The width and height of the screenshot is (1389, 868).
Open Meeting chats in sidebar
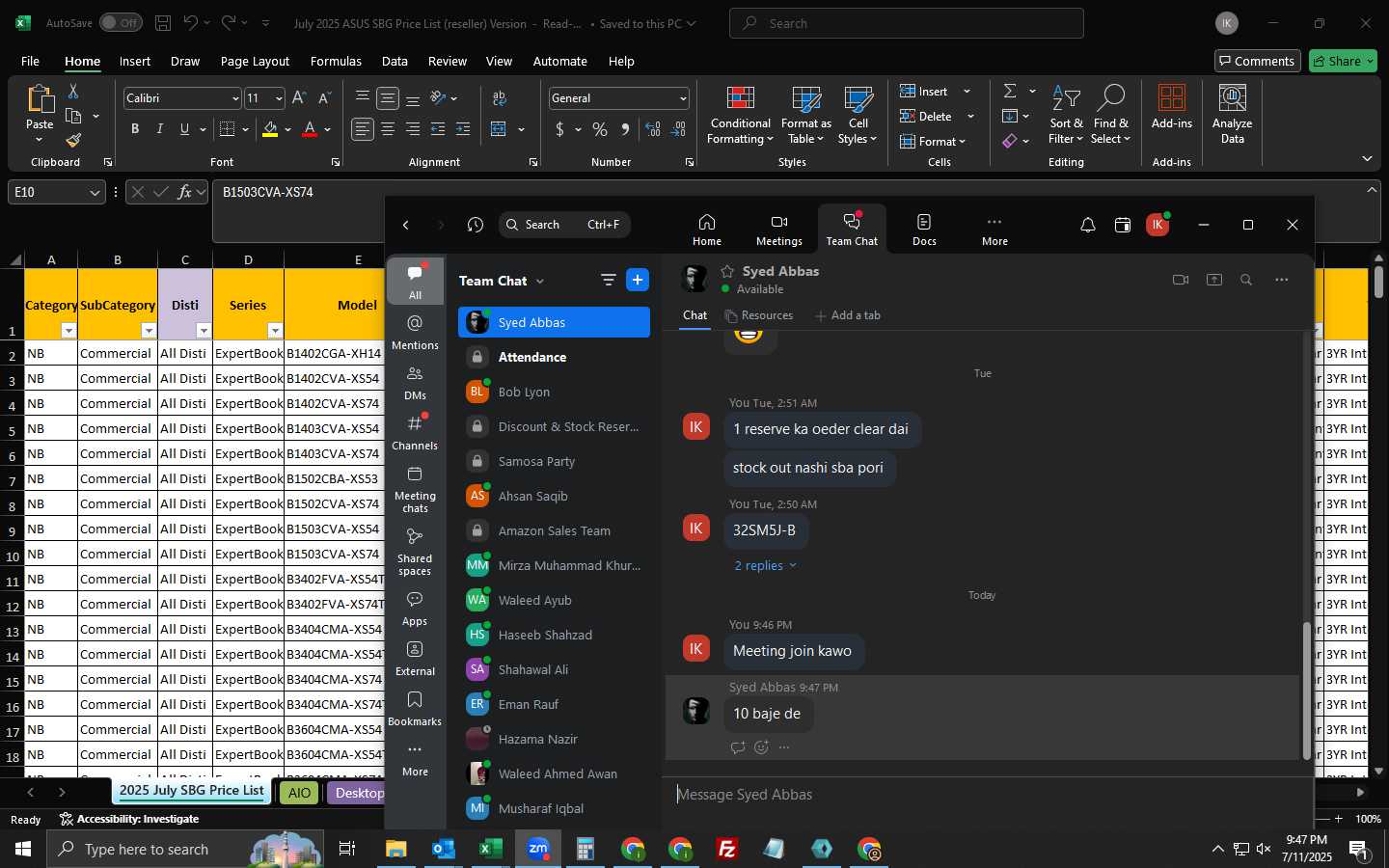(x=415, y=488)
